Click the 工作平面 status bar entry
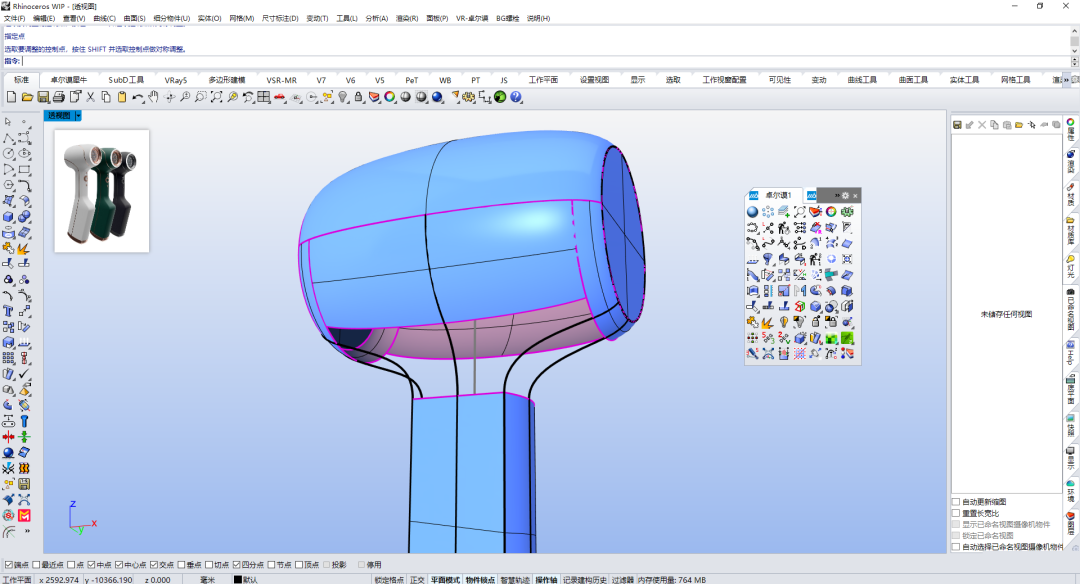Image resolution: width=1080 pixels, height=584 pixels. [17, 580]
